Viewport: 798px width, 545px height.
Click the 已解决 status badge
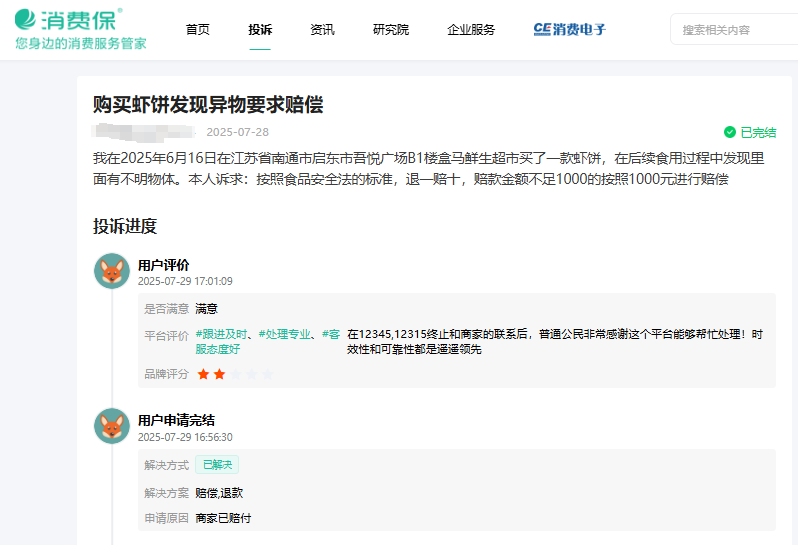(x=217, y=465)
